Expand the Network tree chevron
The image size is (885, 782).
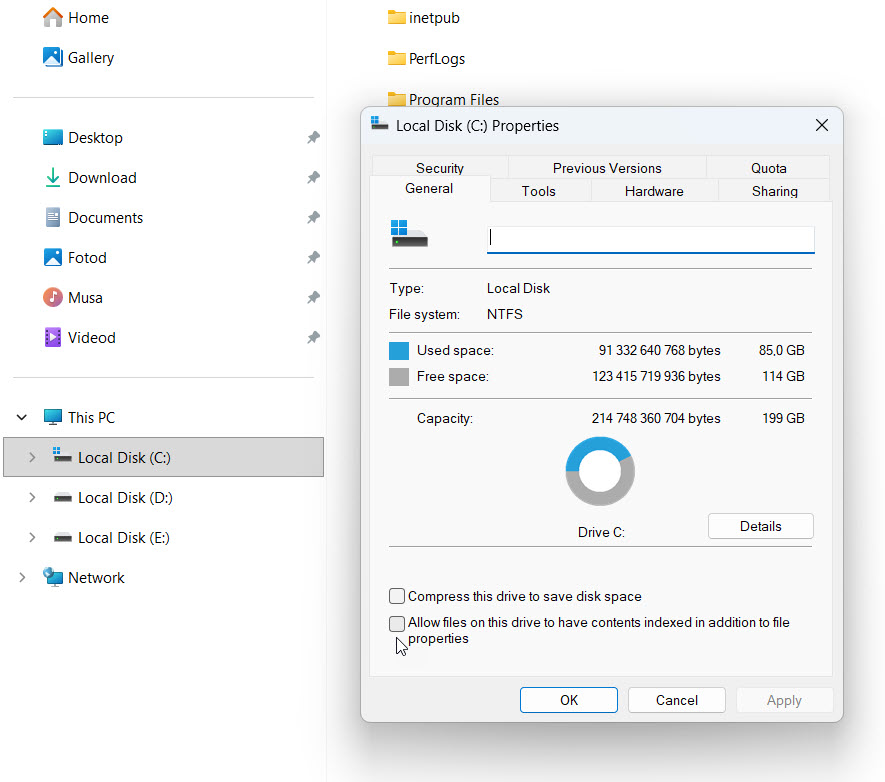pyautogui.click(x=22, y=577)
